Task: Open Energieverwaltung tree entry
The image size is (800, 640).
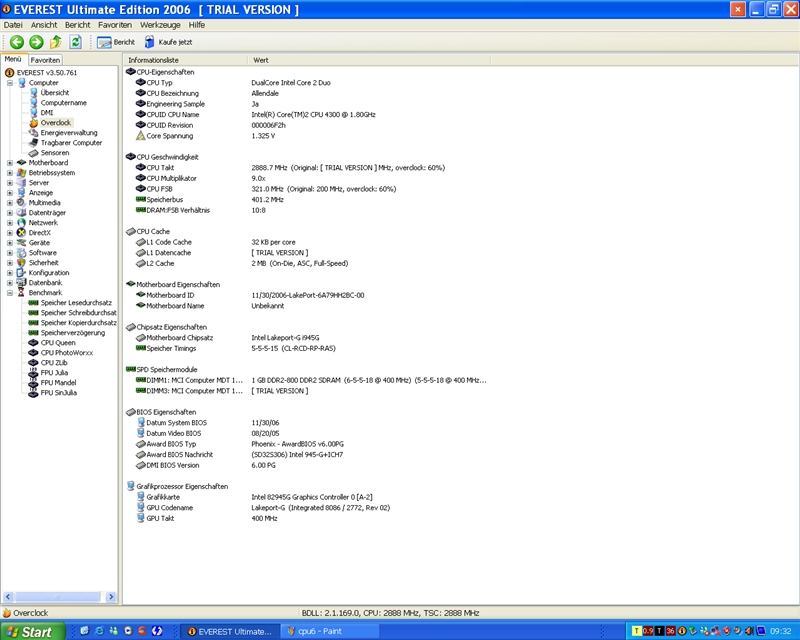Action: point(68,133)
